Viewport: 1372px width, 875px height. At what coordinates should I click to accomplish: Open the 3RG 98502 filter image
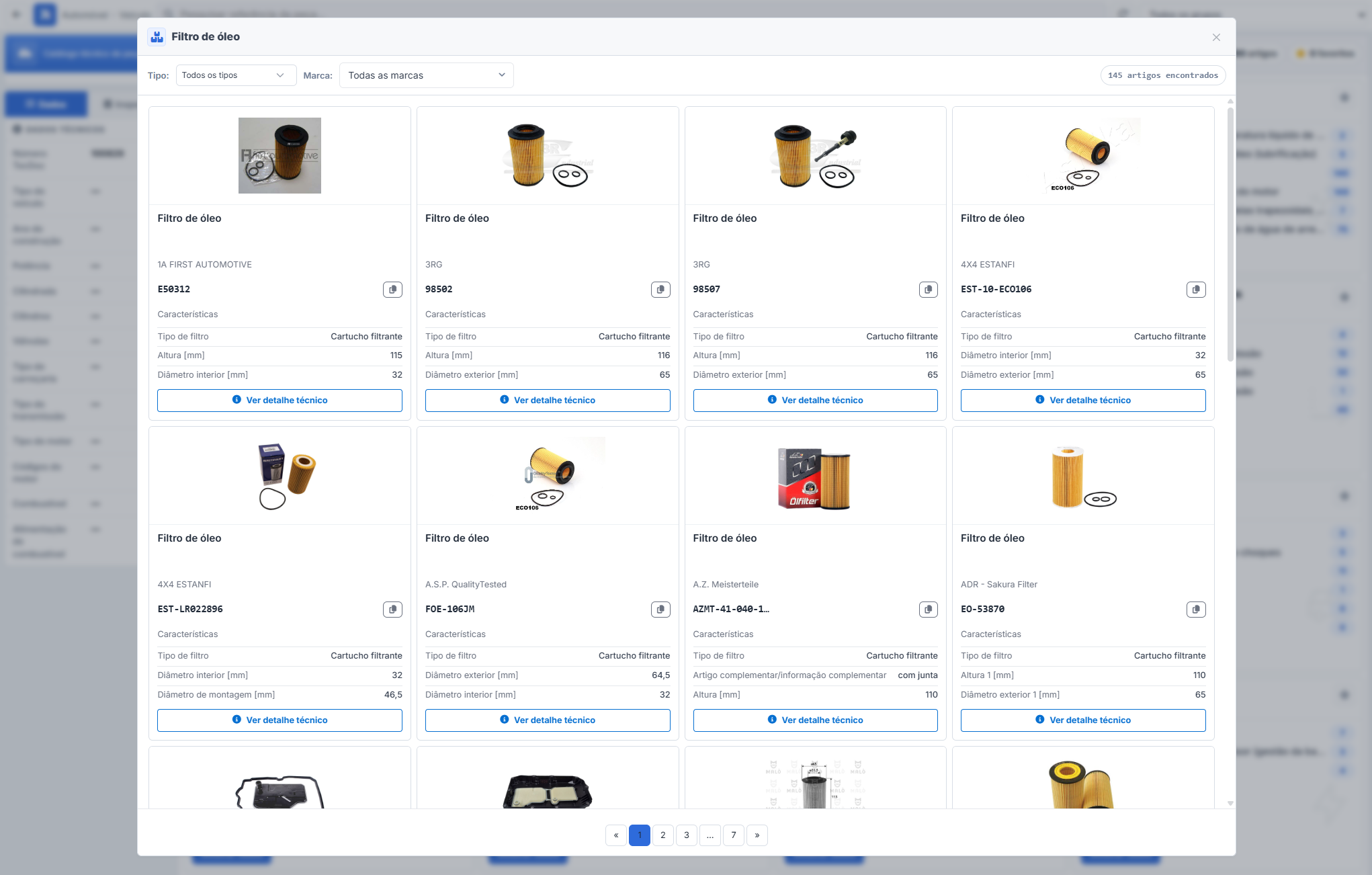point(548,156)
